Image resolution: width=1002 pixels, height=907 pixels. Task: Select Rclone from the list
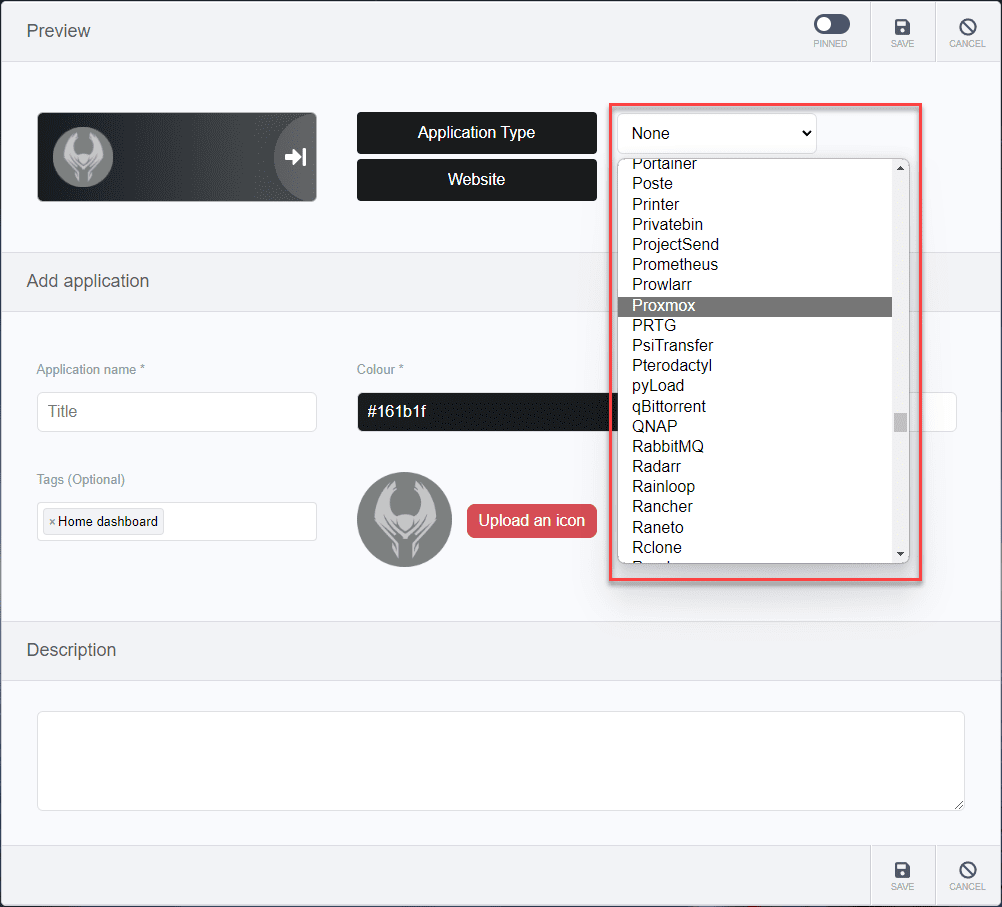point(755,548)
